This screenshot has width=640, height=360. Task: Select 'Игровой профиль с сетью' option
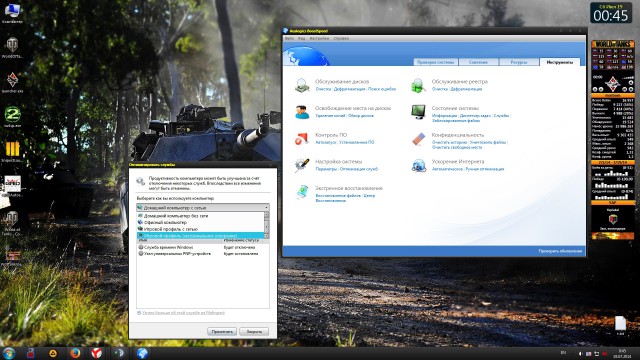point(201,229)
